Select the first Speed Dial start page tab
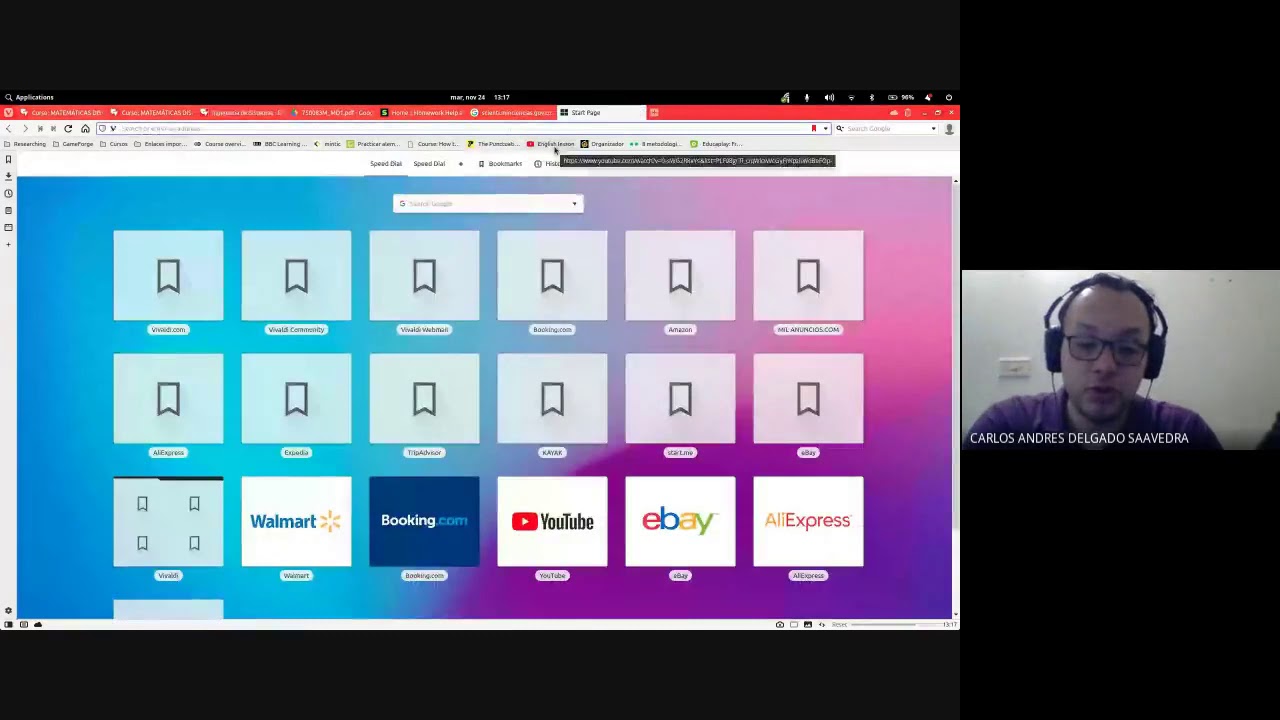Viewport: 1280px width, 720px height. [x=386, y=164]
